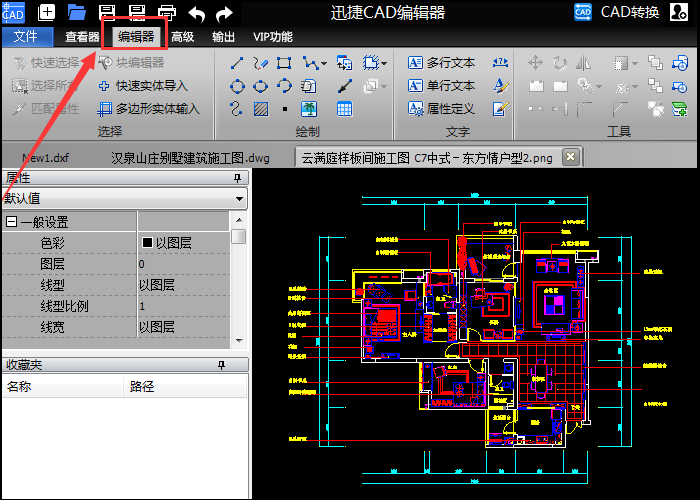The image size is (700, 500).
Task: Collapse the 一般设置 property group
Action: point(11,222)
